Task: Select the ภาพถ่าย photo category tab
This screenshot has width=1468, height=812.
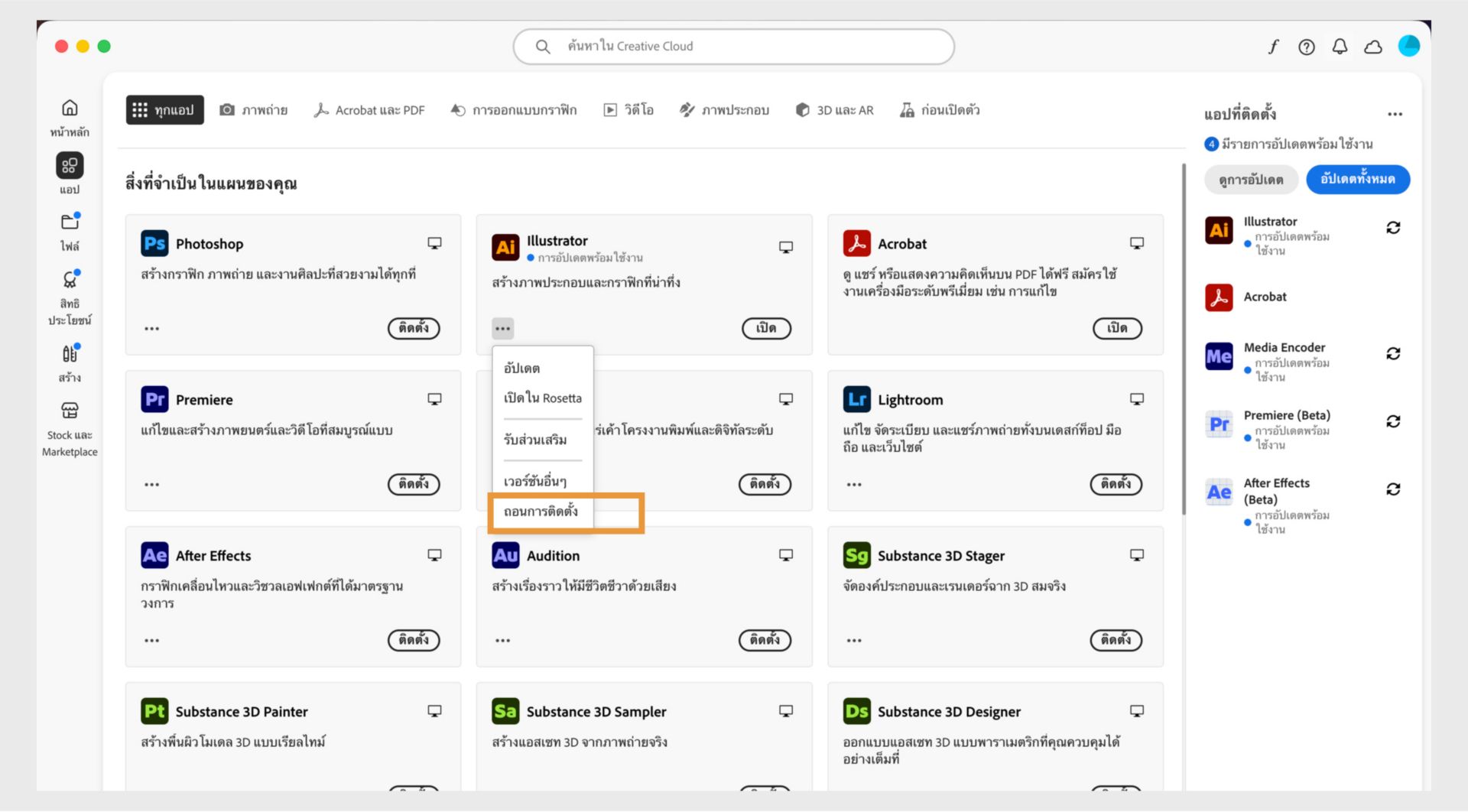Action: [254, 110]
